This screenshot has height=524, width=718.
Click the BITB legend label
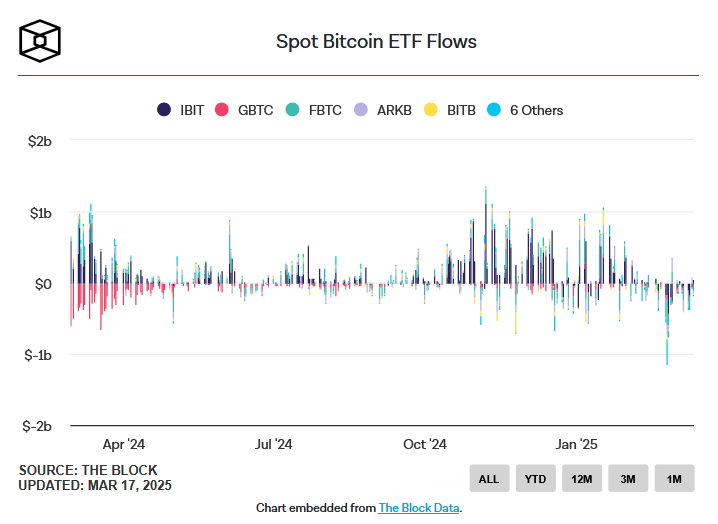point(461,110)
